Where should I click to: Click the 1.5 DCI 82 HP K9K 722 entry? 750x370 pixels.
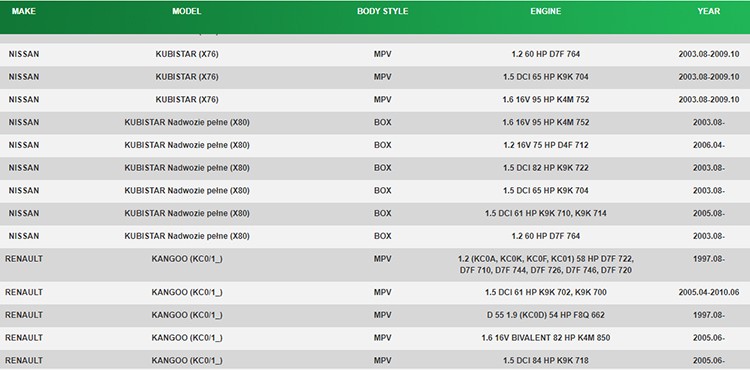[x=545, y=168]
